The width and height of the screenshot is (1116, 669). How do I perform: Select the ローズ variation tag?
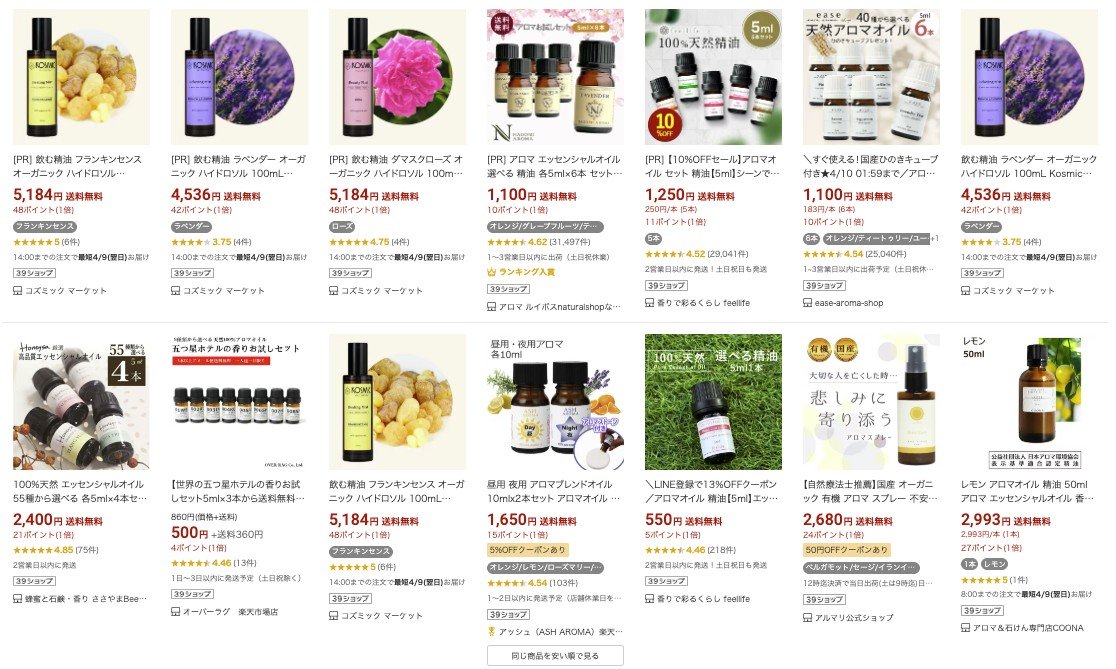click(x=342, y=226)
